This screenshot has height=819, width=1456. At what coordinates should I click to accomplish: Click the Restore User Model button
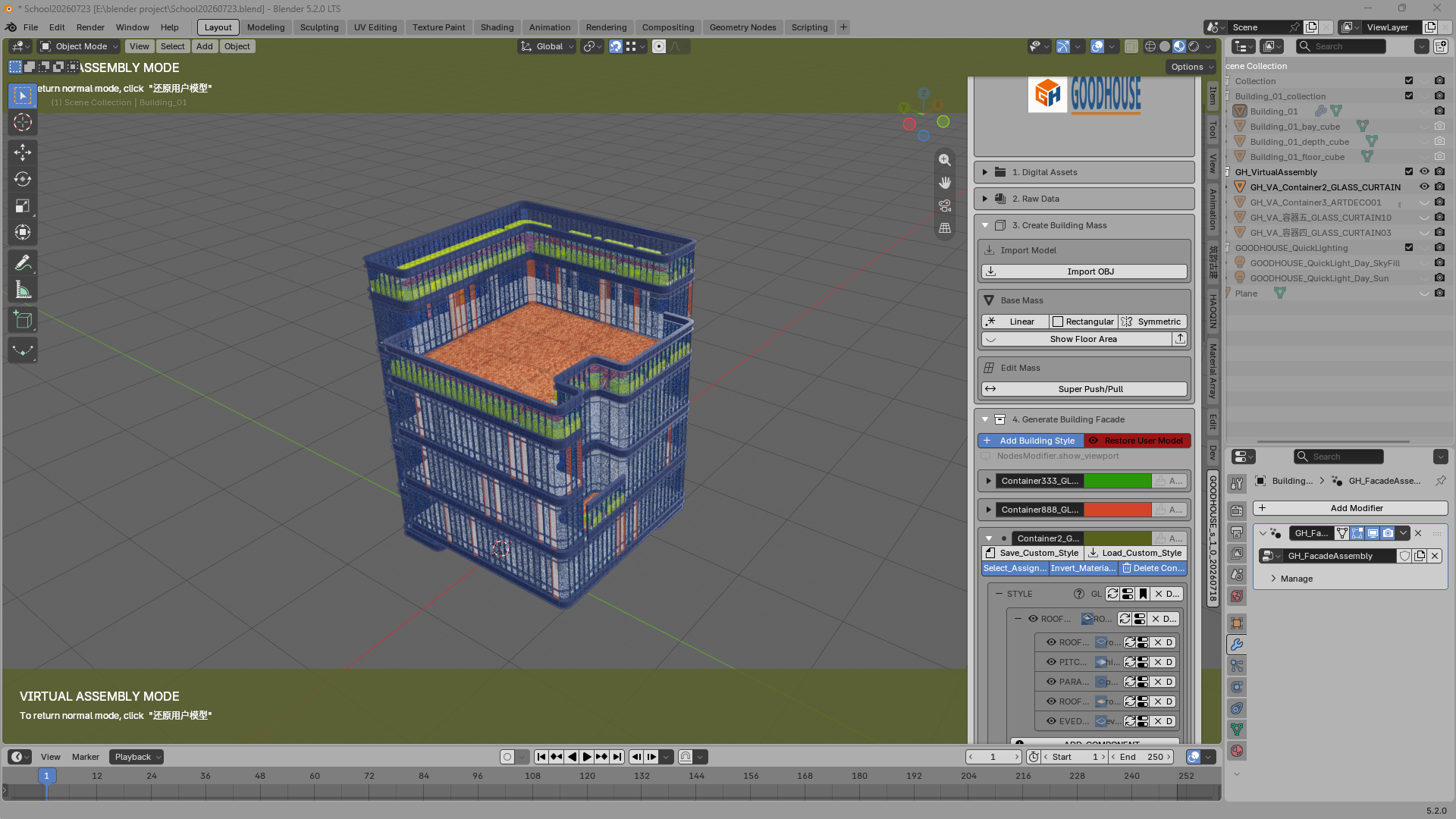[1137, 441]
